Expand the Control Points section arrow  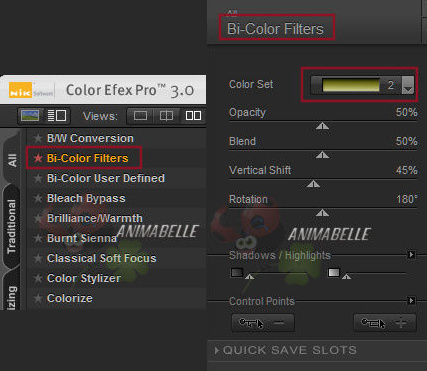tap(411, 301)
